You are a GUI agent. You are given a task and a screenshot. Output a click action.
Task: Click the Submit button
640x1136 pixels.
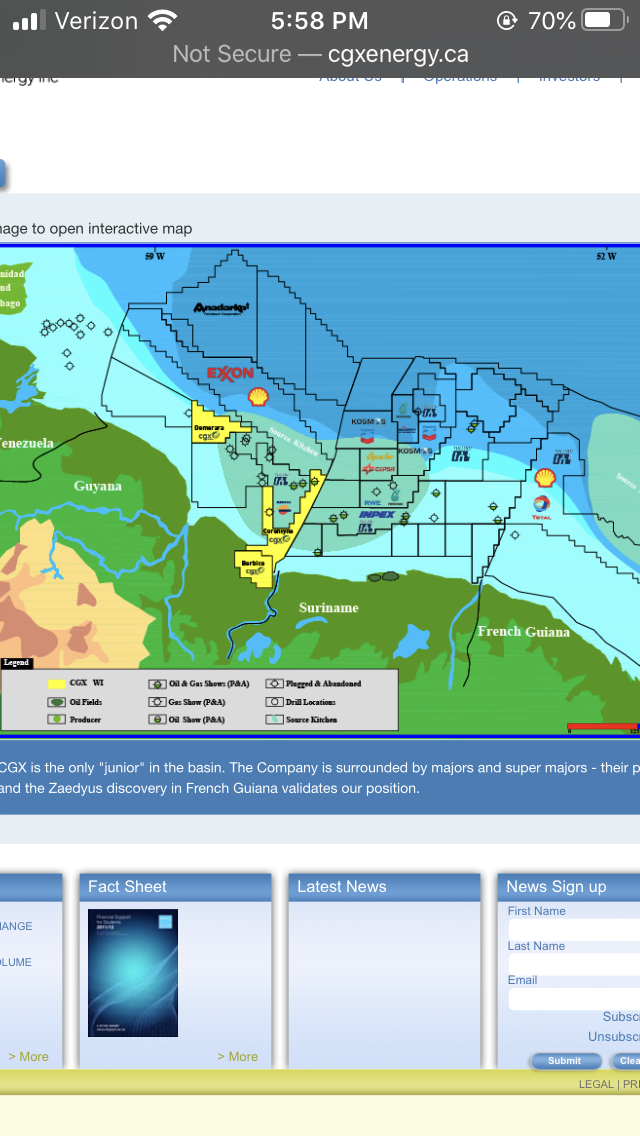coord(565,1061)
